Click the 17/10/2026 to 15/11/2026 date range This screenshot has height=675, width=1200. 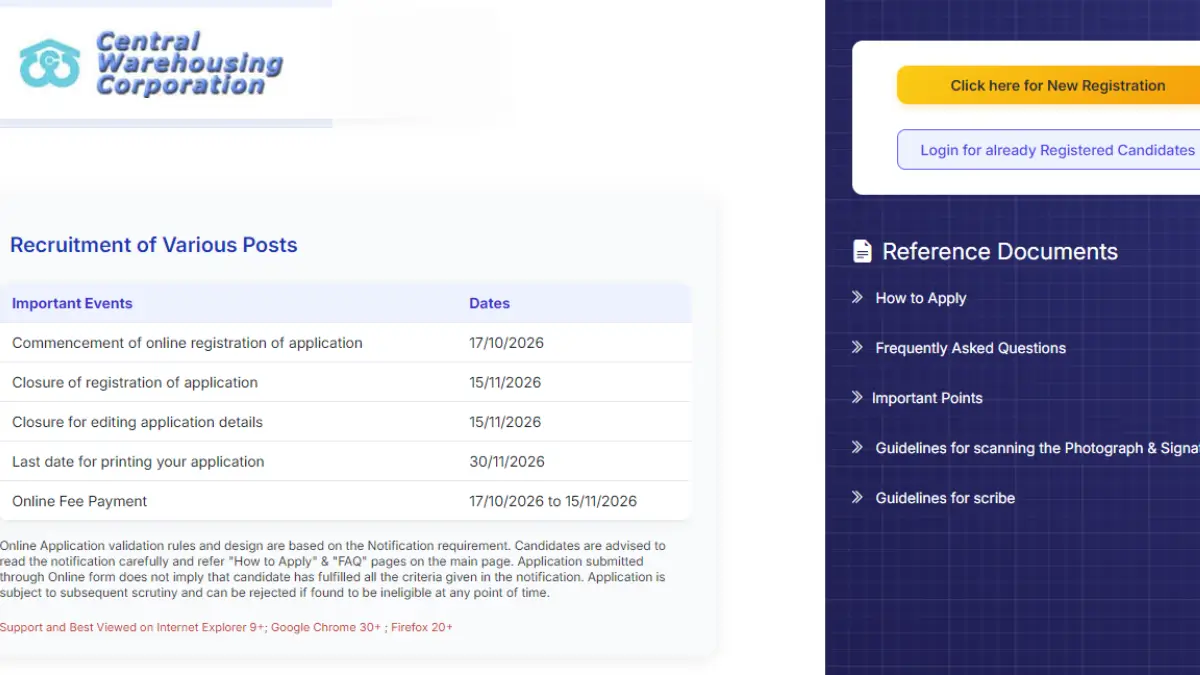click(553, 501)
